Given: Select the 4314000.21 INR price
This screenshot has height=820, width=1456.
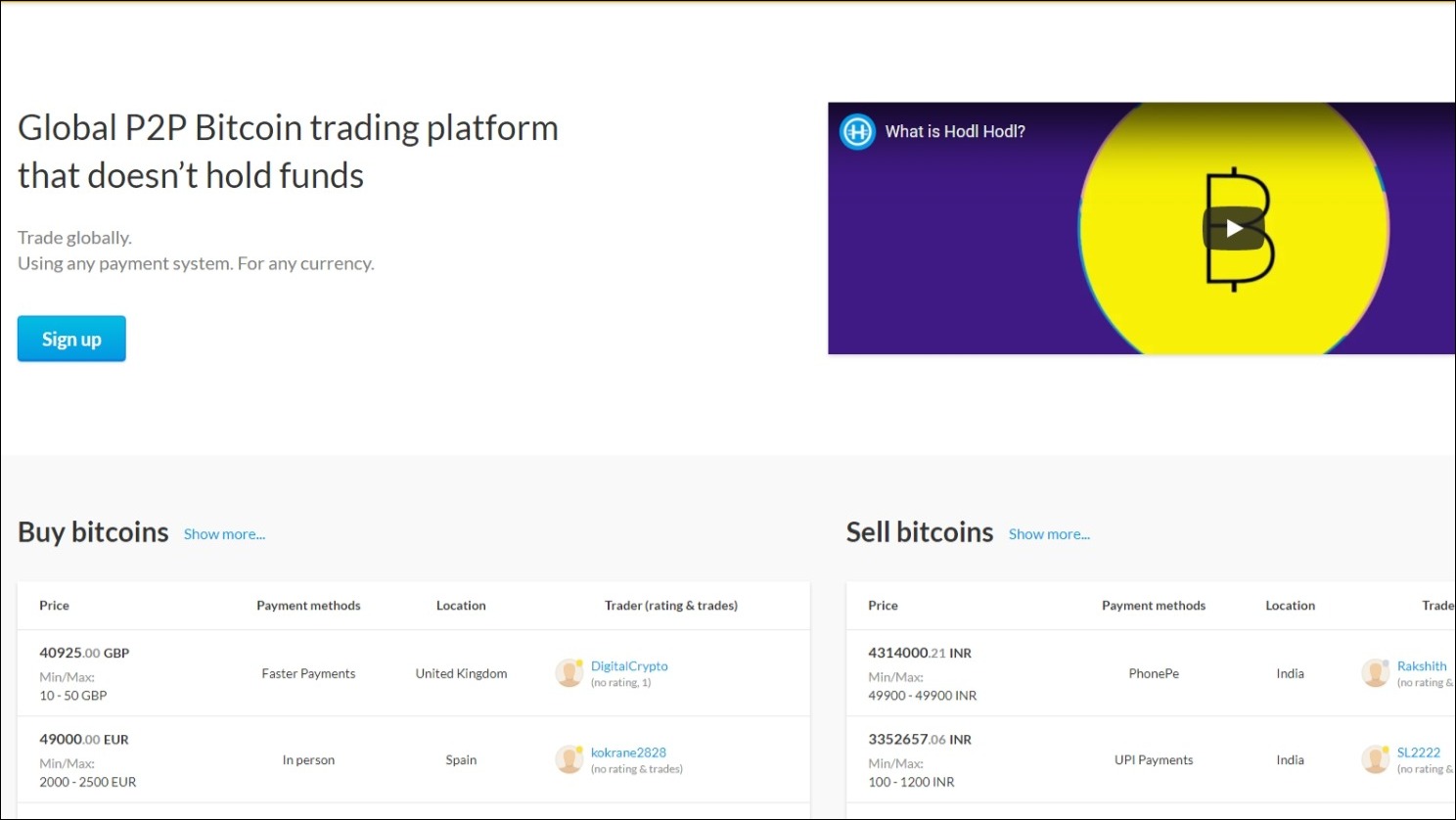Looking at the screenshot, I should 920,653.
